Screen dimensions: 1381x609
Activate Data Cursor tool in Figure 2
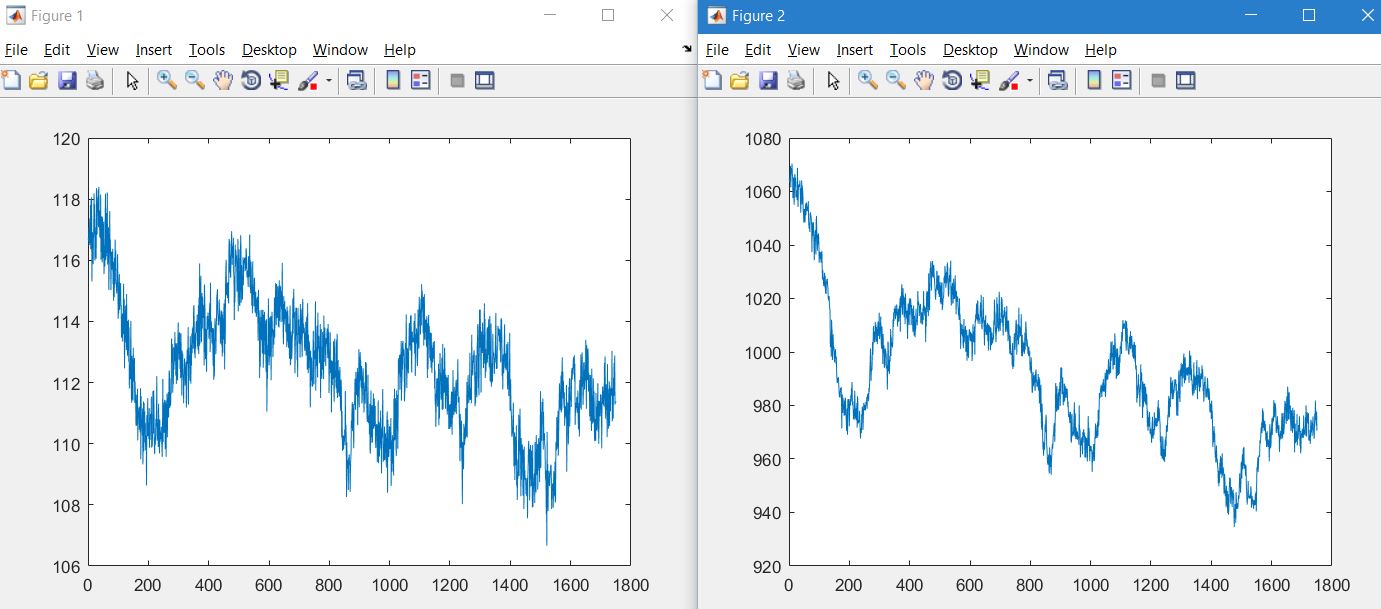coord(980,81)
